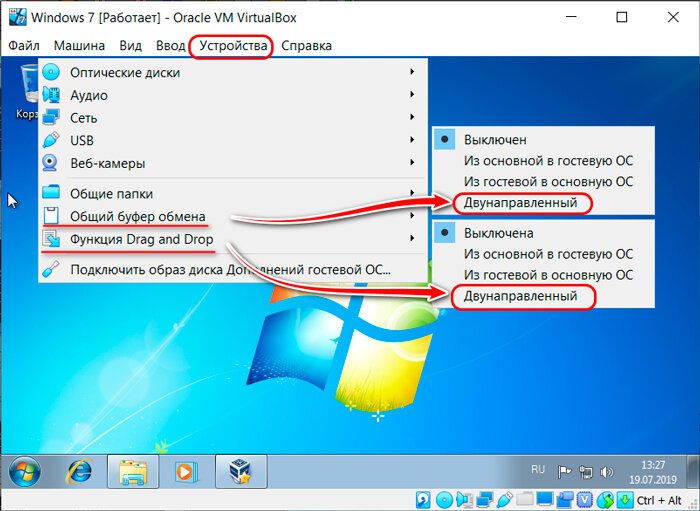Screen dimensions: 700x511
Task: Select clipboard mode Выключен
Action: click(543, 140)
